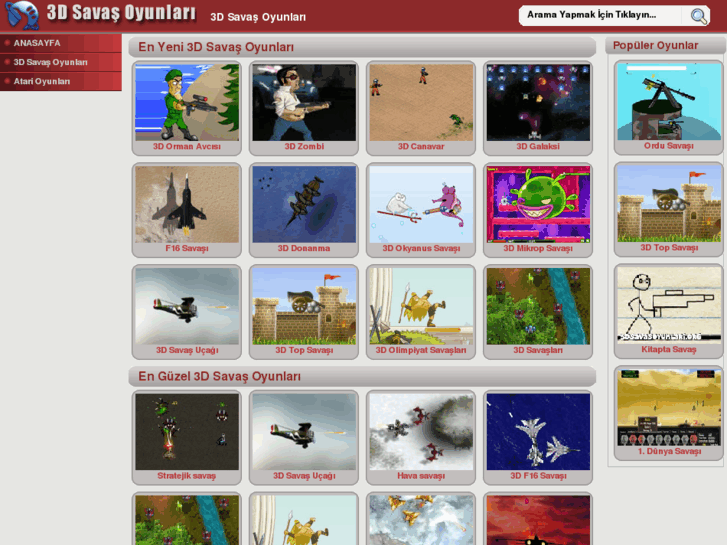Screen dimensions: 727x545
Task: Click the '1. Dünya Savaşı' title link
Action: click(x=669, y=451)
